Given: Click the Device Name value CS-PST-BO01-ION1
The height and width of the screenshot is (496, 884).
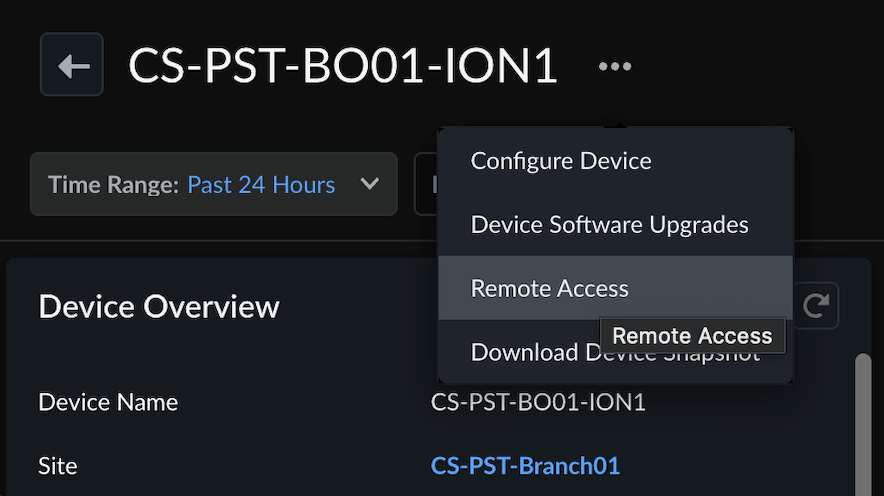Looking at the screenshot, I should coord(538,403).
